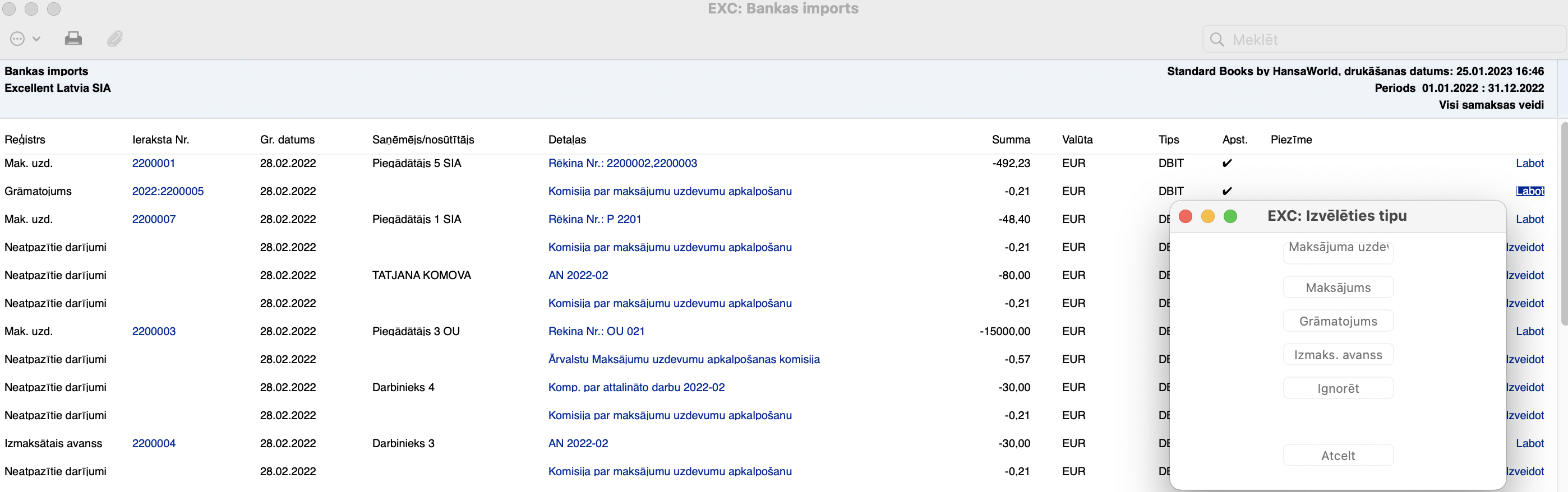Zoom the Izvēlēties tipu dialog window

coord(1230,216)
